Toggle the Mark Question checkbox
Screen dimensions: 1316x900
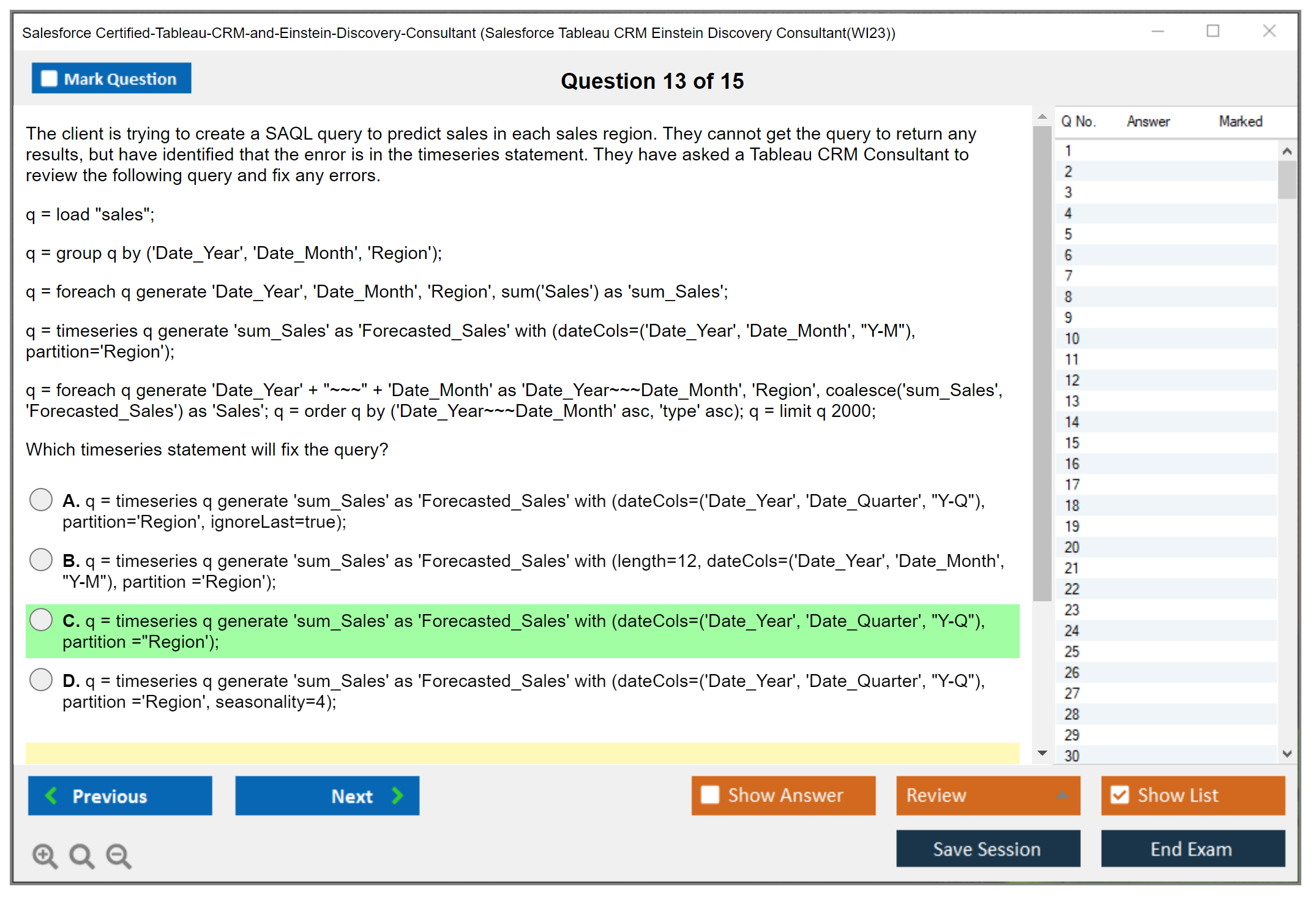(x=49, y=78)
